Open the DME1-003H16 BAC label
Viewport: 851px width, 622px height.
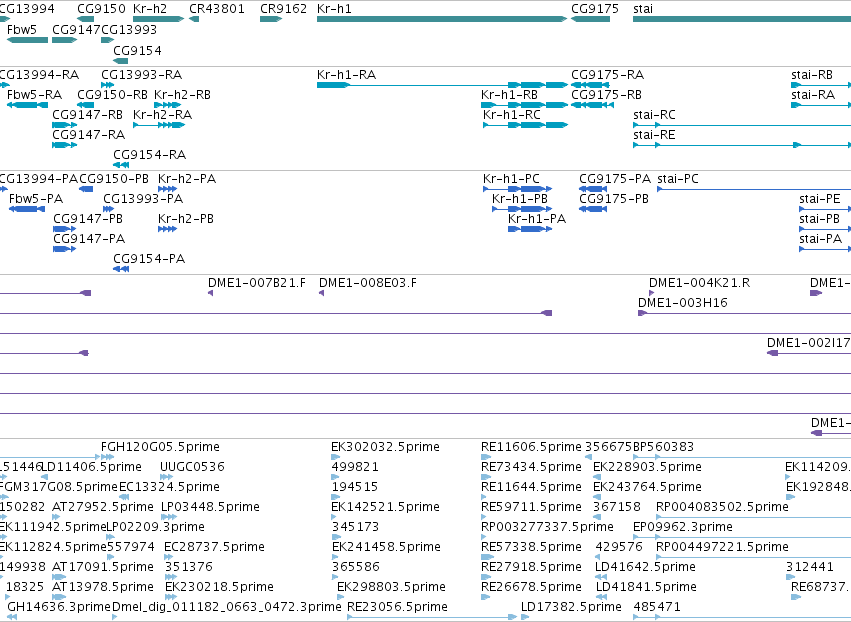click(683, 303)
